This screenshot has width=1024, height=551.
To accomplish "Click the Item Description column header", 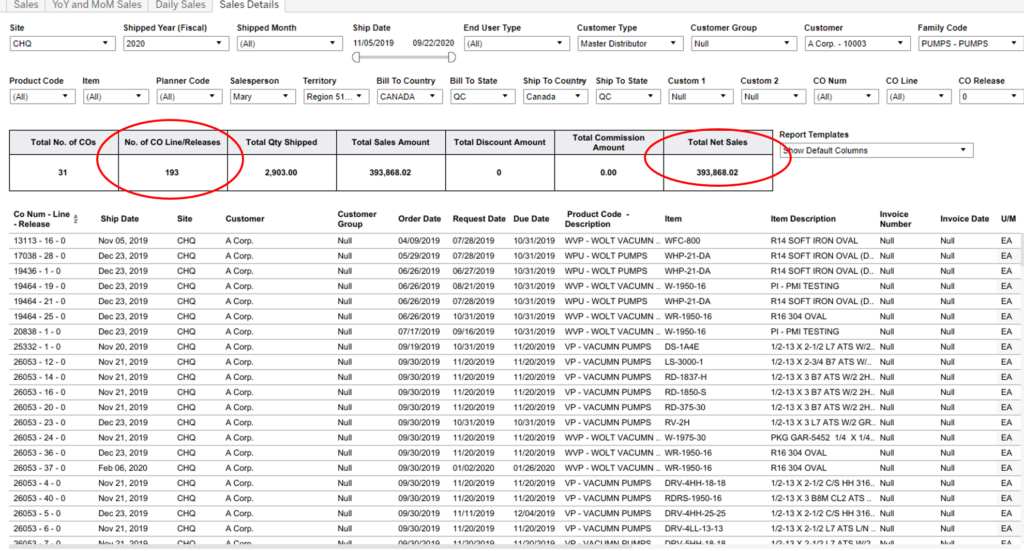I will coord(803,219).
